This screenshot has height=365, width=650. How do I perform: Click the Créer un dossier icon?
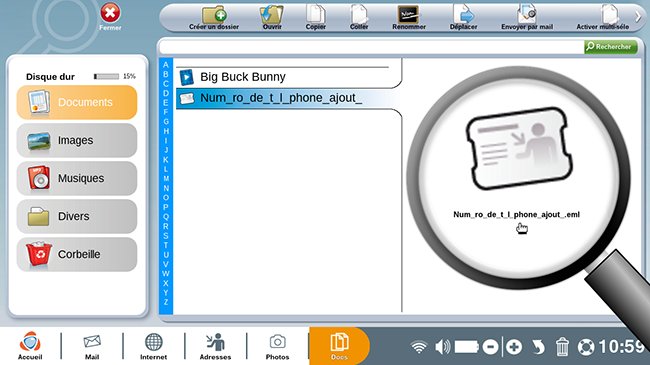pyautogui.click(x=214, y=15)
